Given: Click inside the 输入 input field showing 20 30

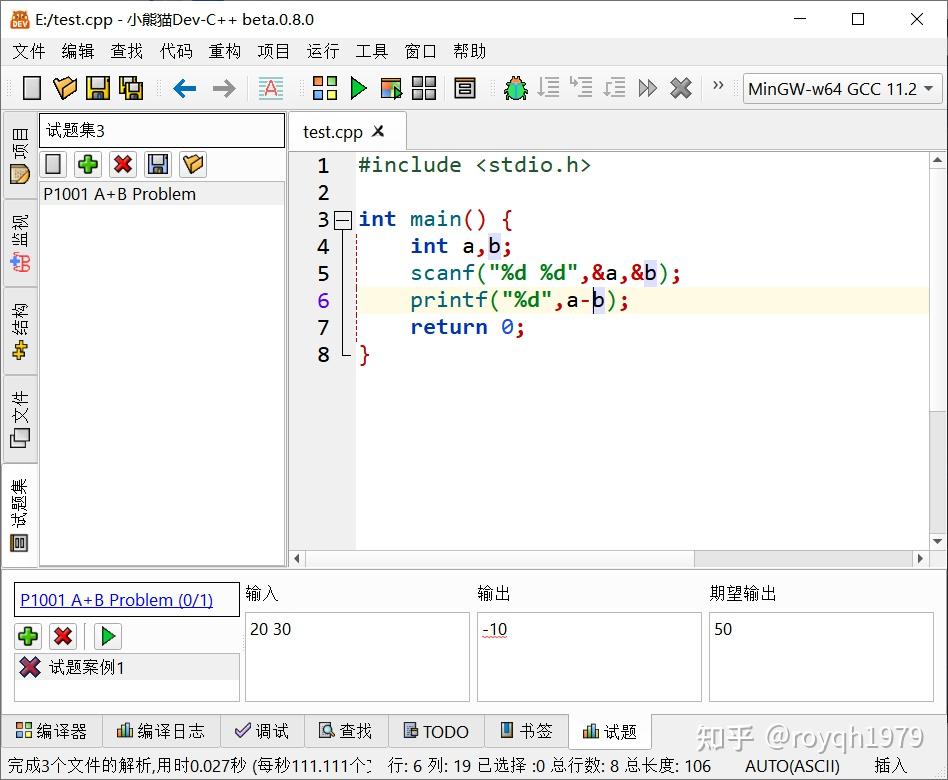Looking at the screenshot, I should pos(356,657).
